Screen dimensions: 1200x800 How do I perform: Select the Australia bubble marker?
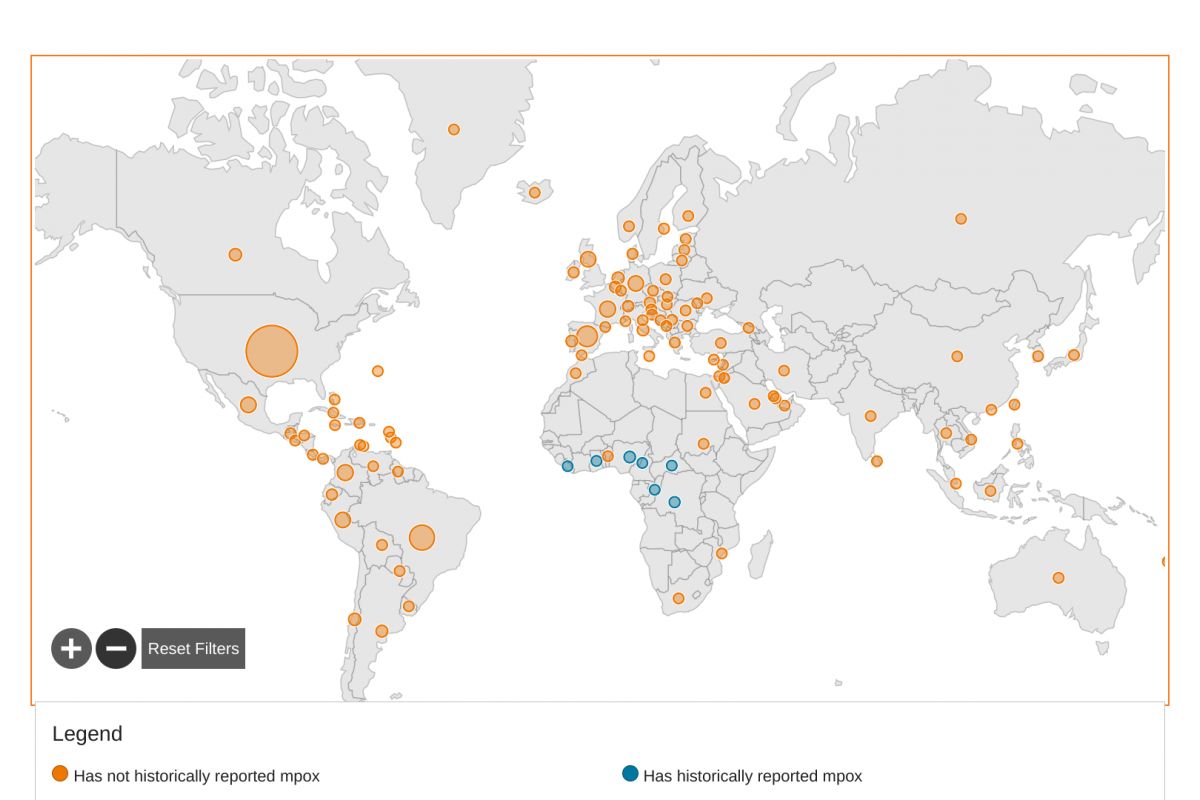1058,578
